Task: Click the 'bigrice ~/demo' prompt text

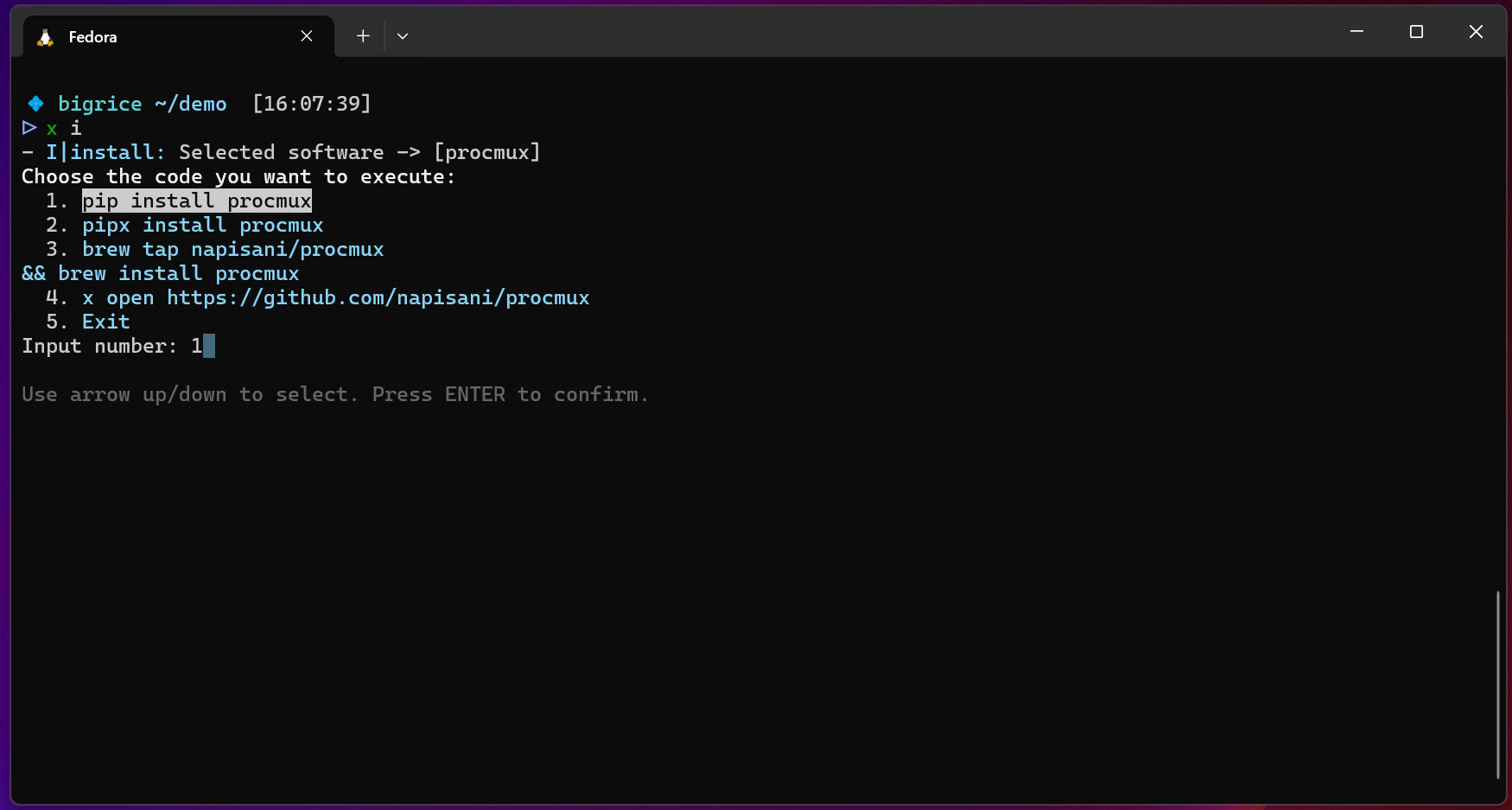Action: click(143, 104)
